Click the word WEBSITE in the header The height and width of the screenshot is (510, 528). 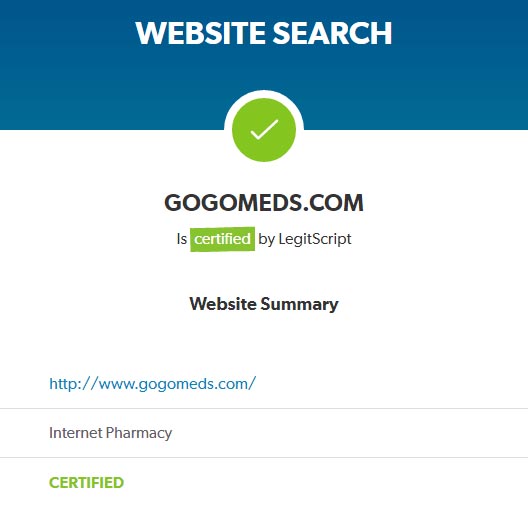pos(200,33)
